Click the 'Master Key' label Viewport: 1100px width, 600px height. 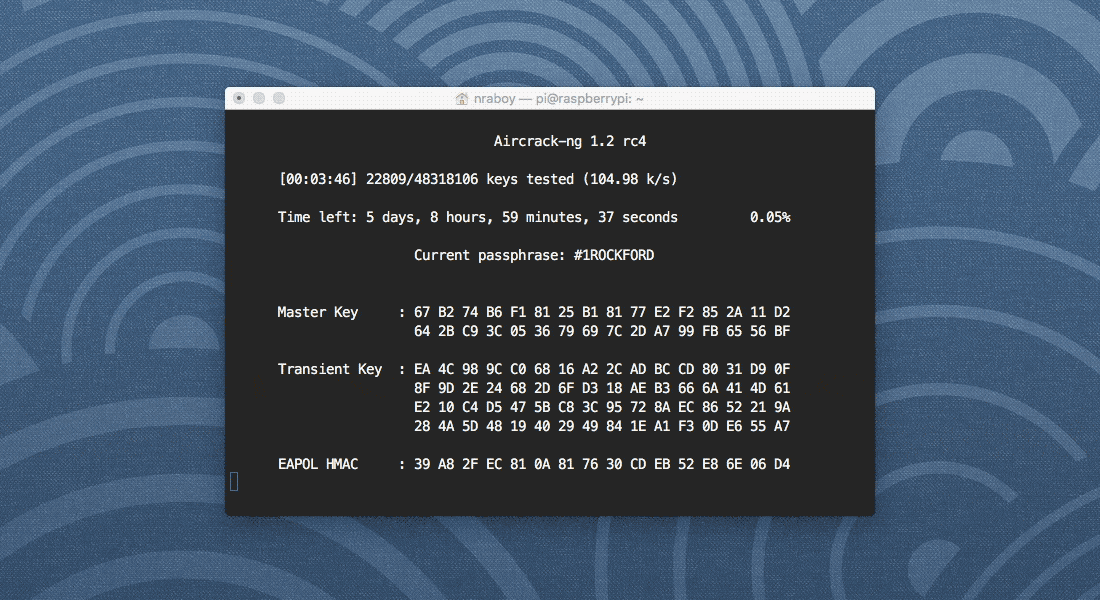pos(317,312)
